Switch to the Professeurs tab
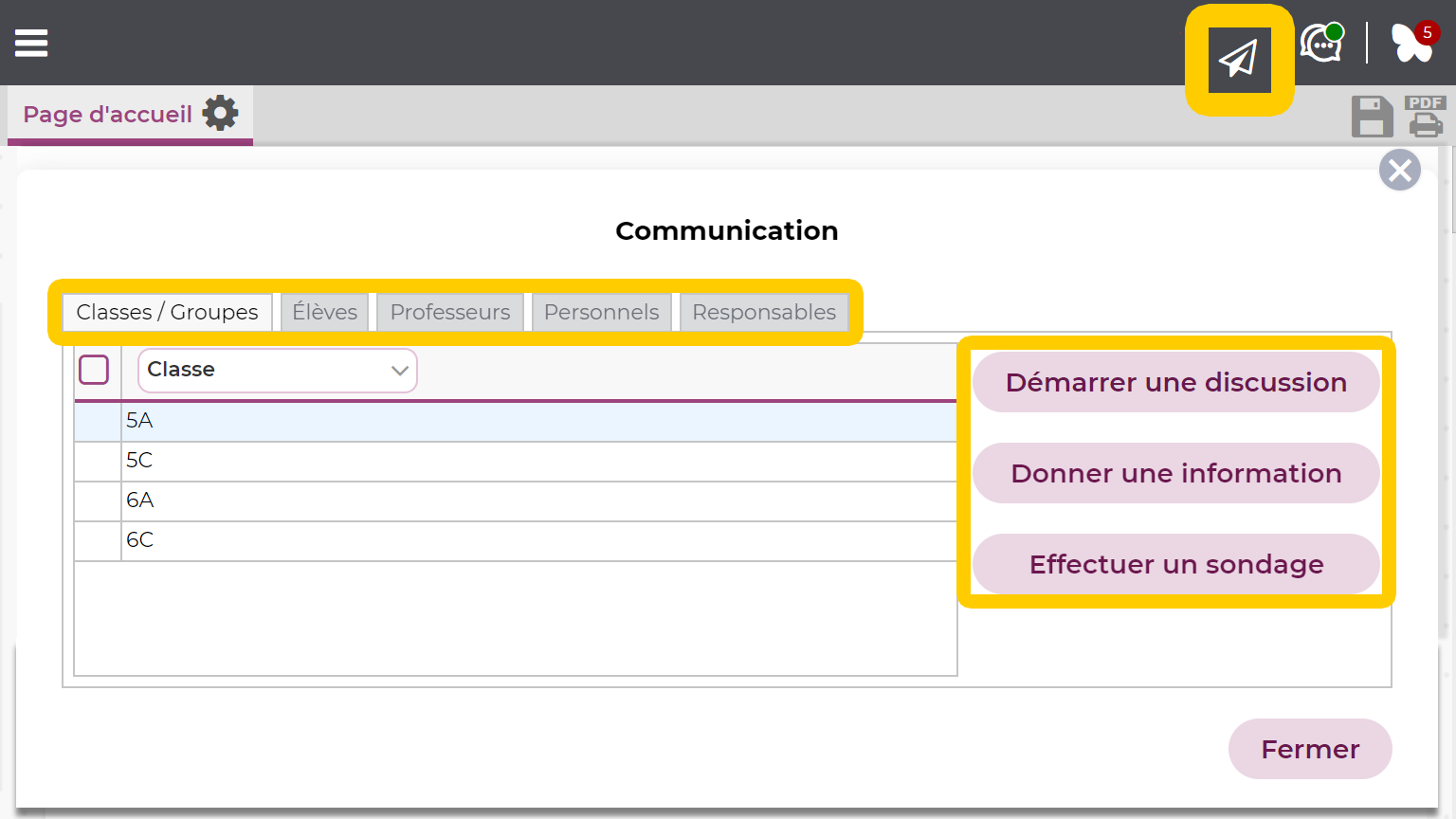1456x819 pixels. pos(450,312)
